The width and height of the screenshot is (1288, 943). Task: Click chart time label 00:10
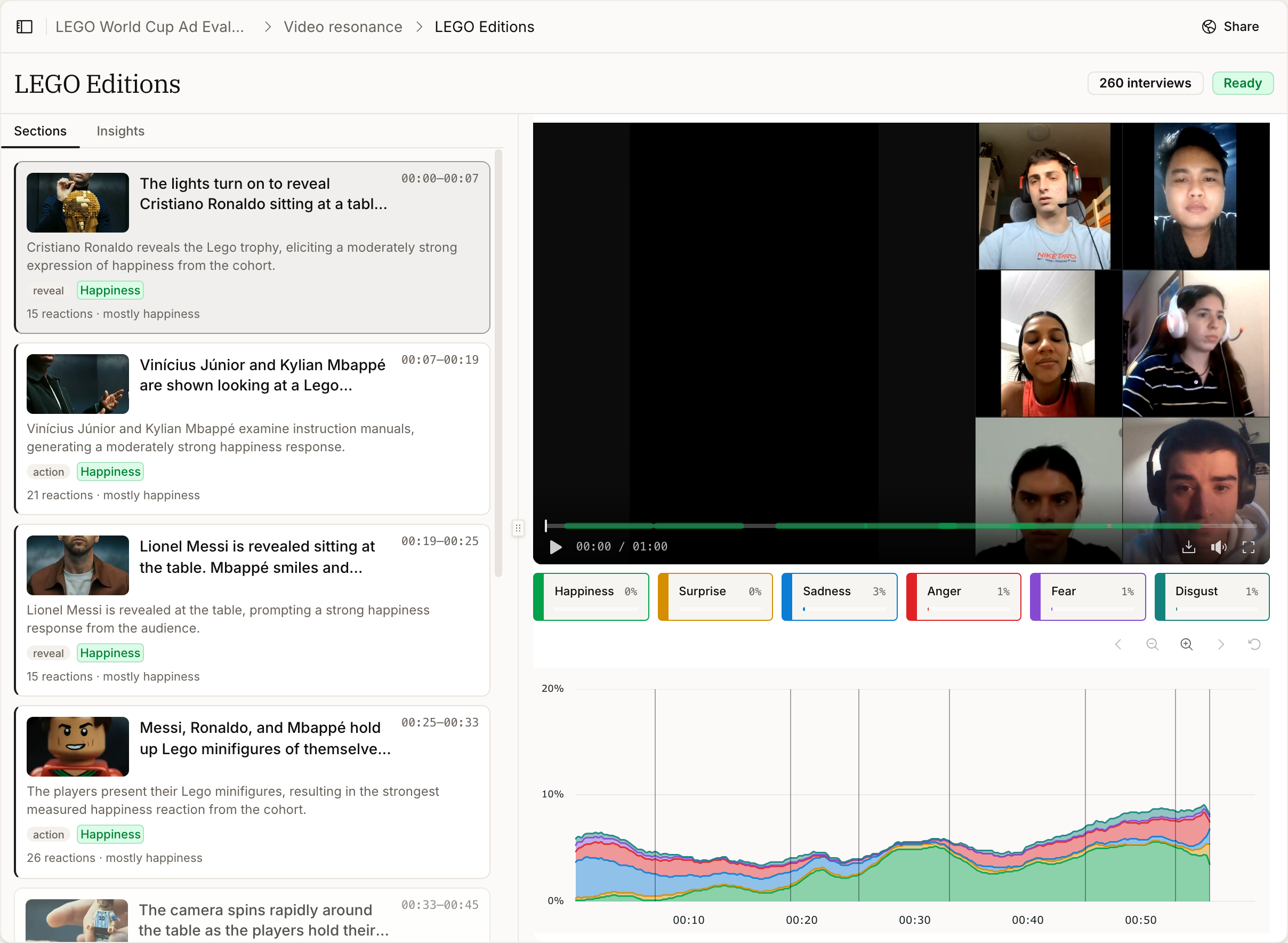point(688,920)
